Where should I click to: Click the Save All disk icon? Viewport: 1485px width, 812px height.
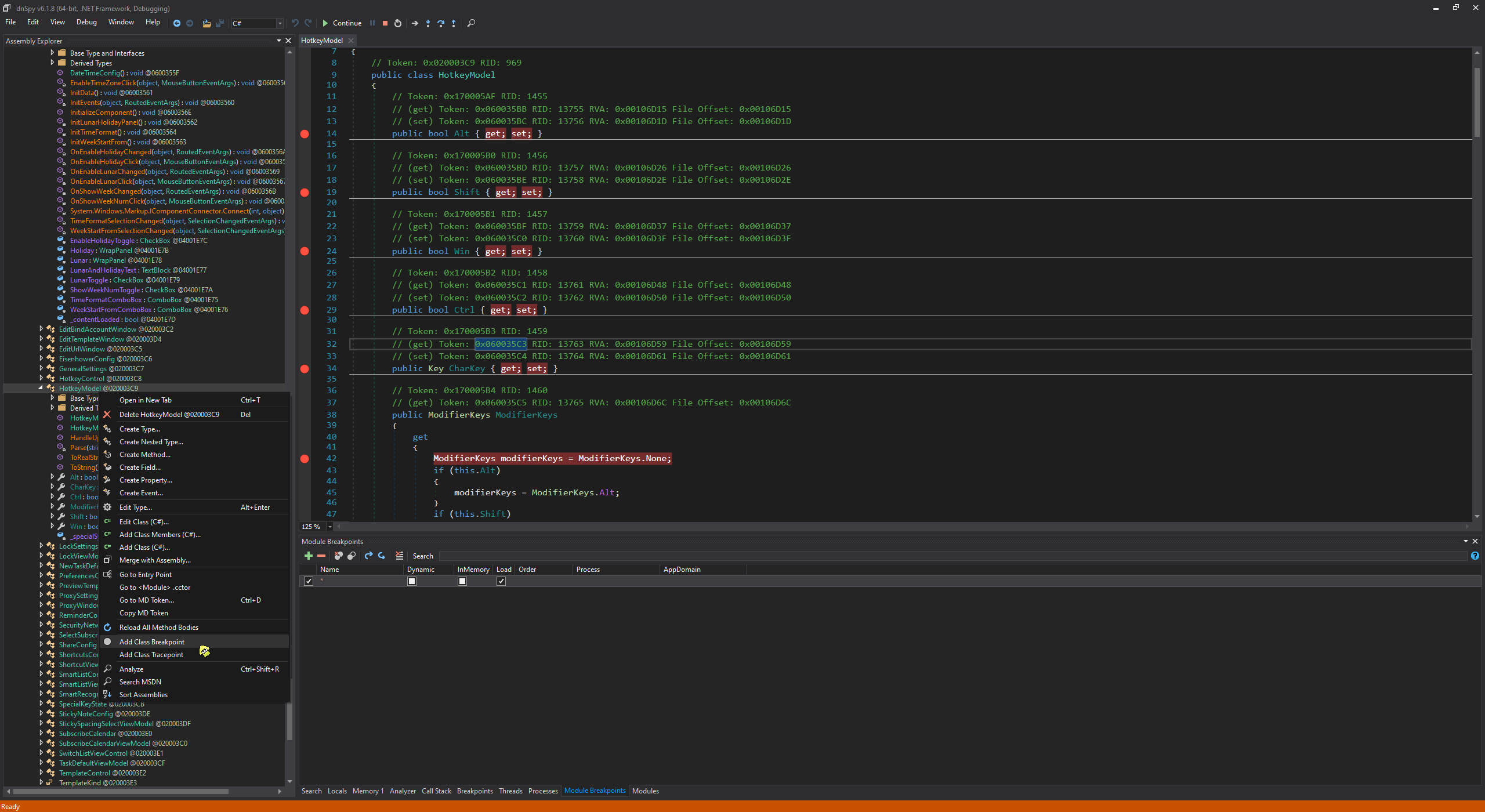(220, 23)
